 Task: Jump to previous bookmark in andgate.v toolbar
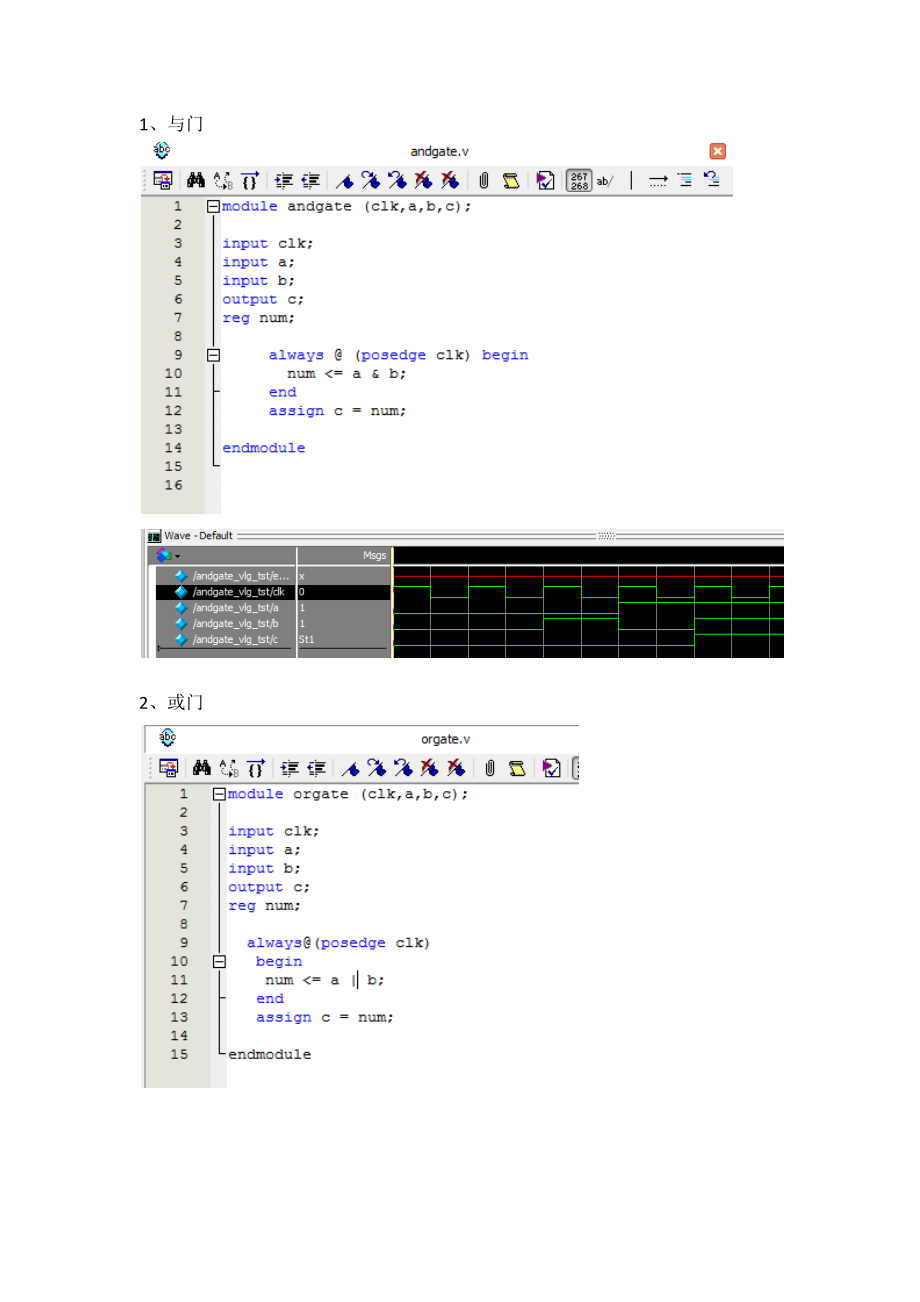tap(397, 181)
